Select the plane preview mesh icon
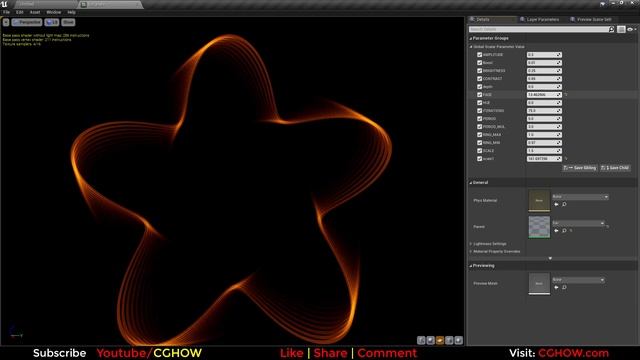The width and height of the screenshot is (640, 360). click(x=440, y=340)
